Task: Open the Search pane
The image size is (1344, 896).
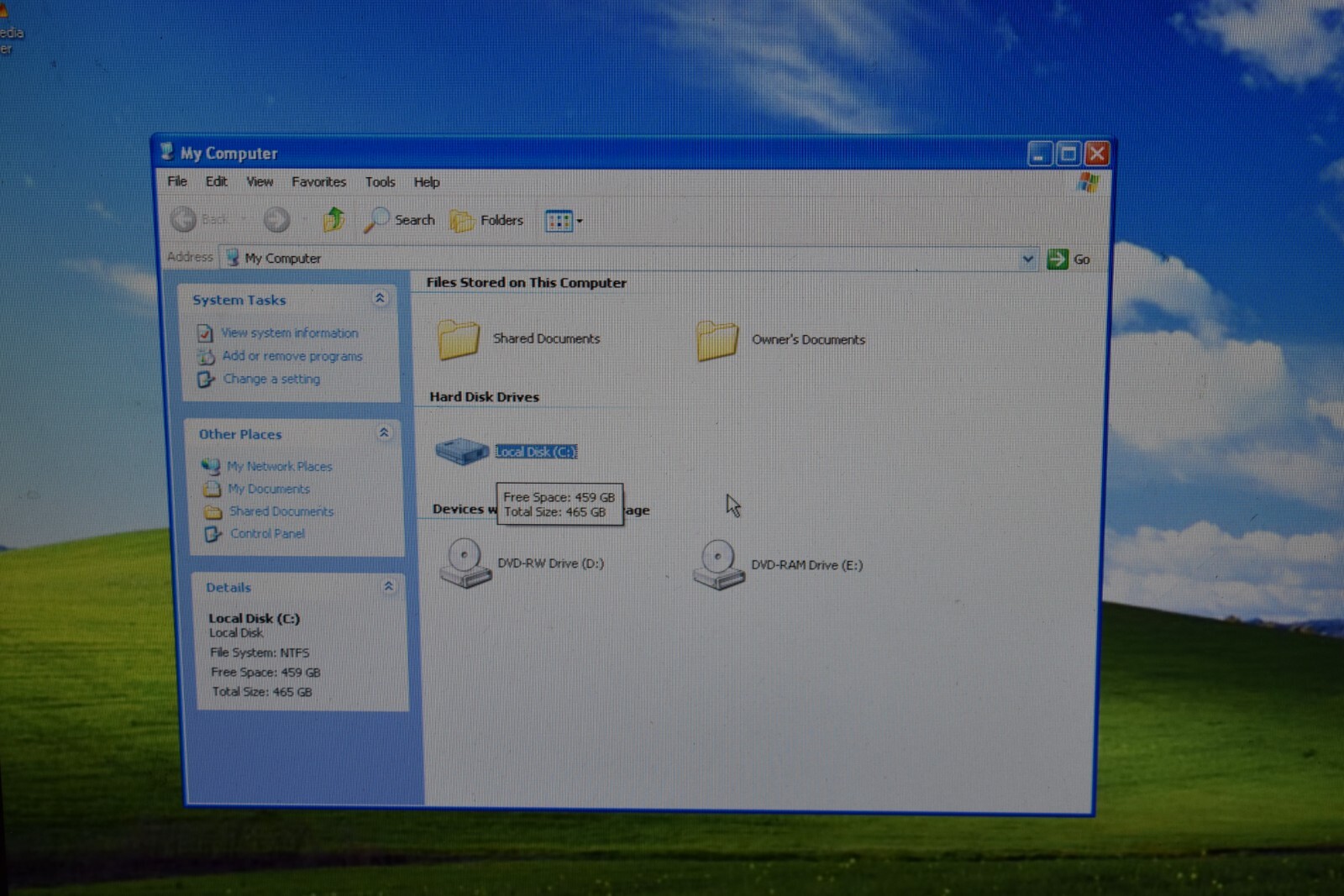Action: tap(400, 220)
